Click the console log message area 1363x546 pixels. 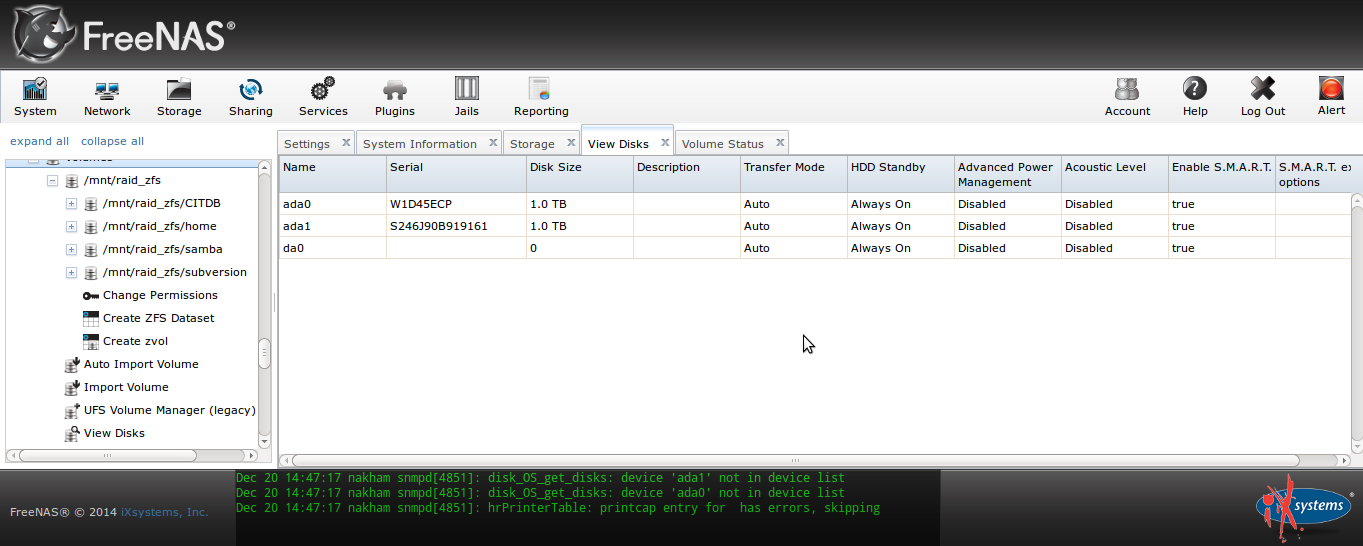click(x=587, y=508)
